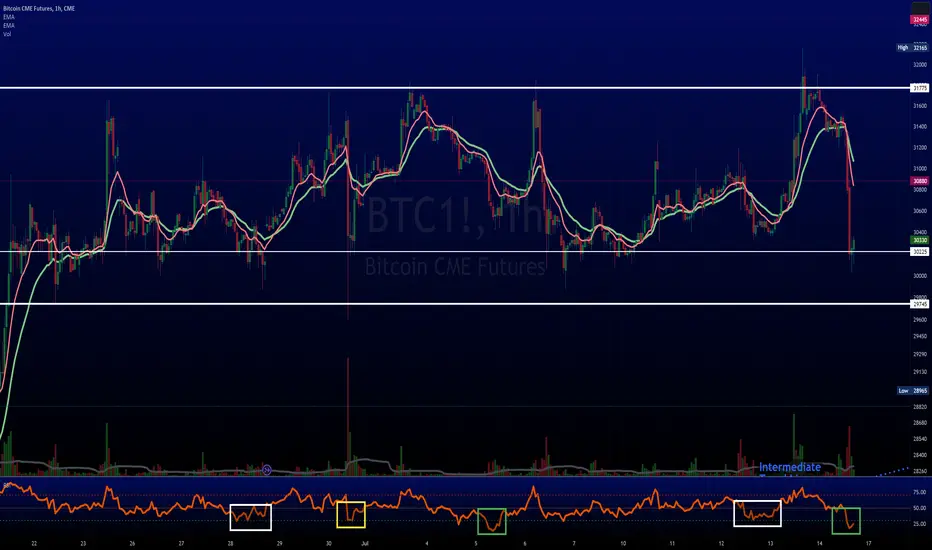Click date 28 on the time axis
The image size is (932, 550).
click(x=230, y=543)
